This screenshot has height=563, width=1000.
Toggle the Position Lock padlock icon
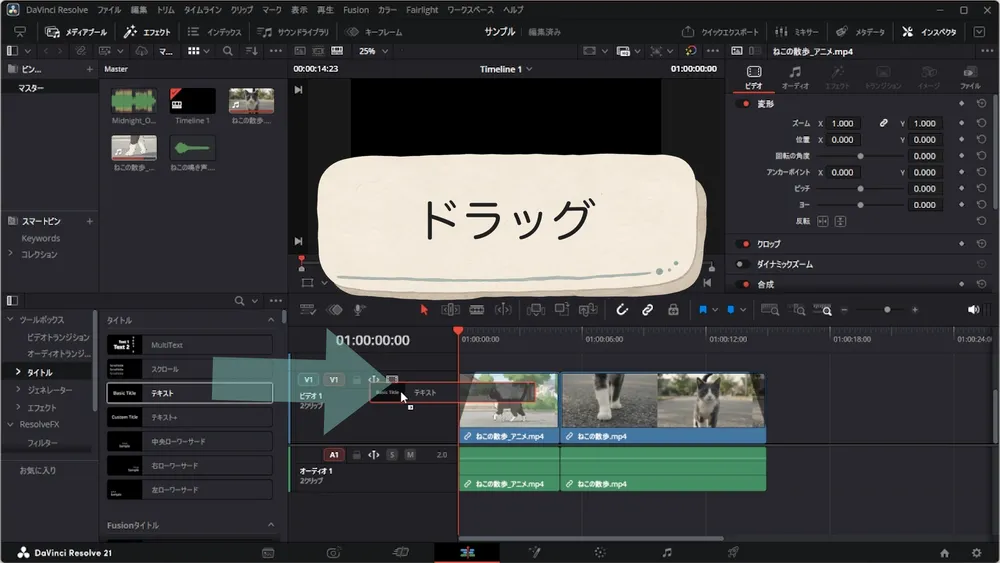coord(673,310)
